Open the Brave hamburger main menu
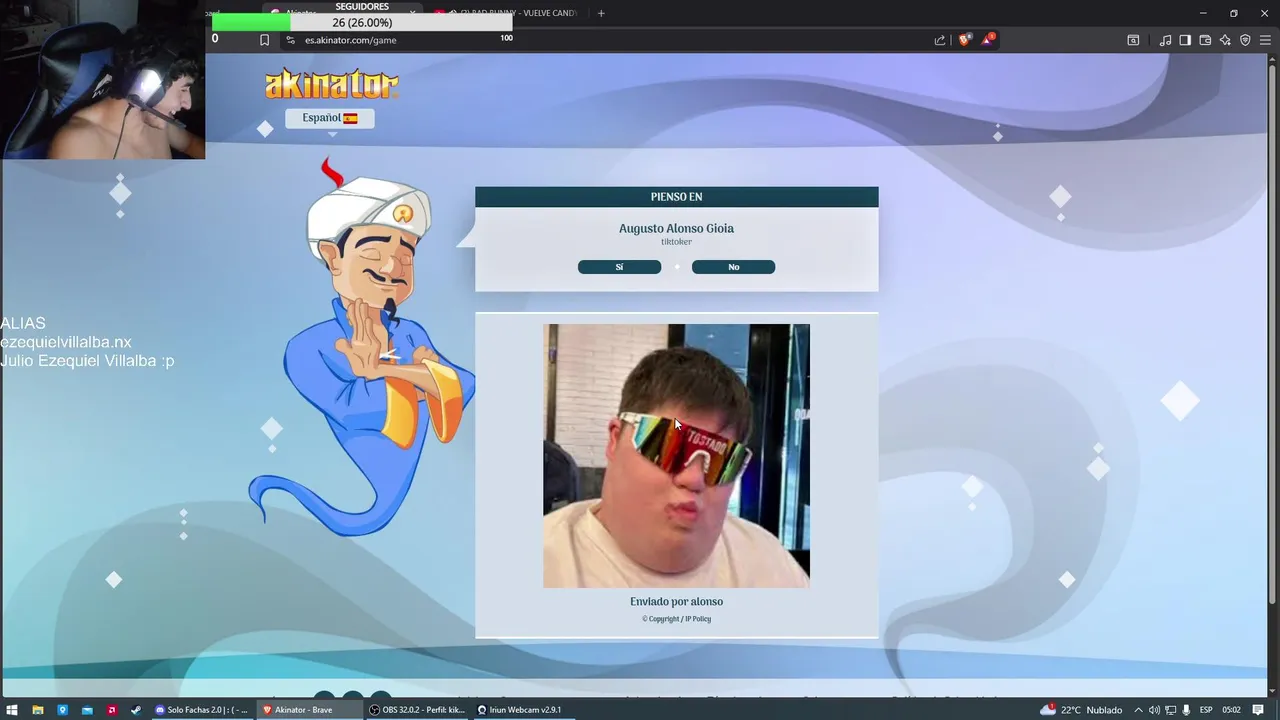The image size is (1280, 720). (1265, 40)
